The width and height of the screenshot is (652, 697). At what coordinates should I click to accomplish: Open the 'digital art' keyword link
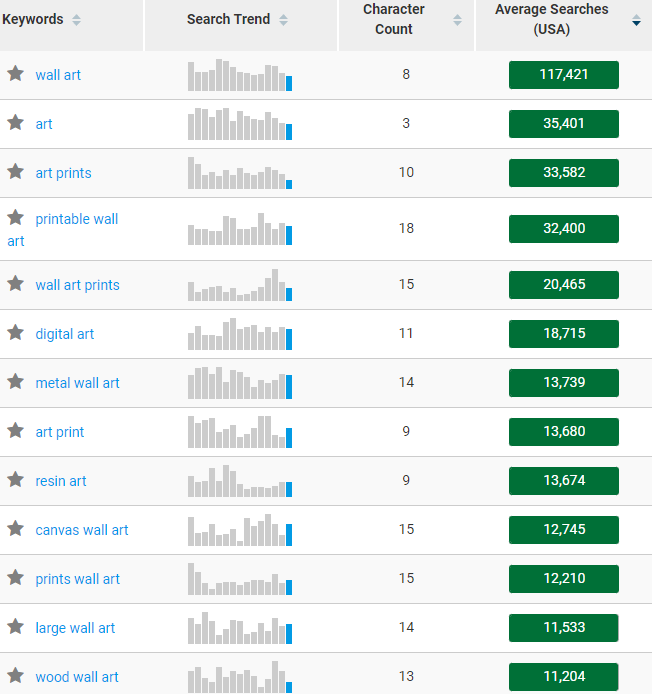pos(65,334)
